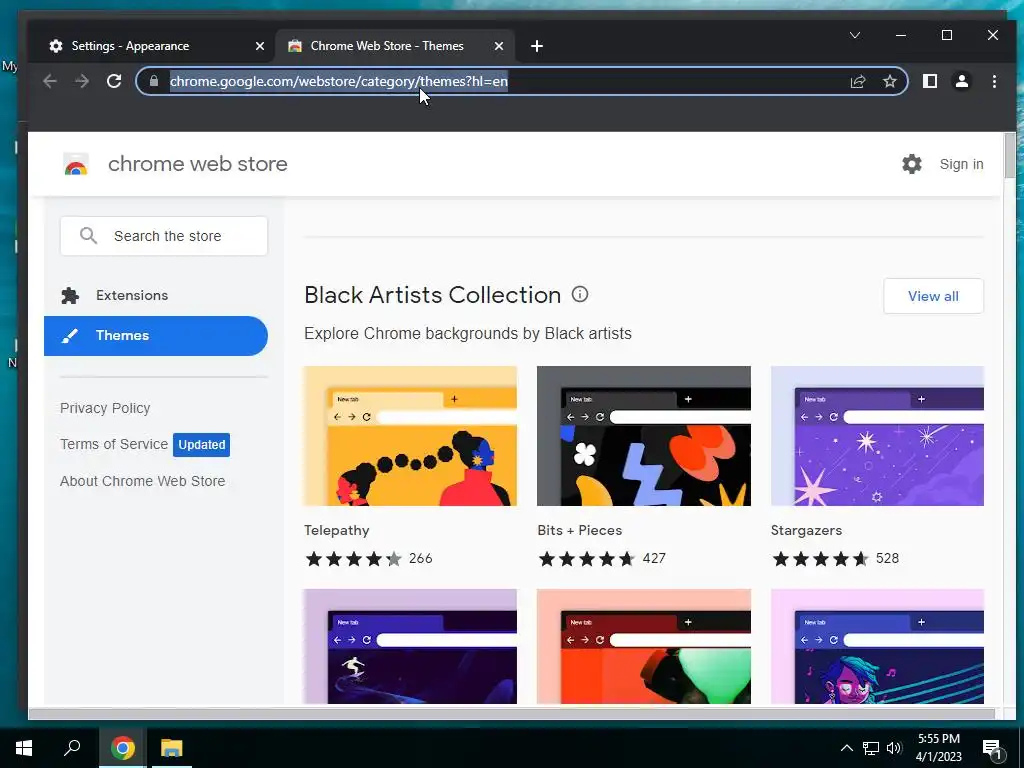Click the padlock site info icon
Image resolution: width=1024 pixels, height=768 pixels.
pos(154,81)
